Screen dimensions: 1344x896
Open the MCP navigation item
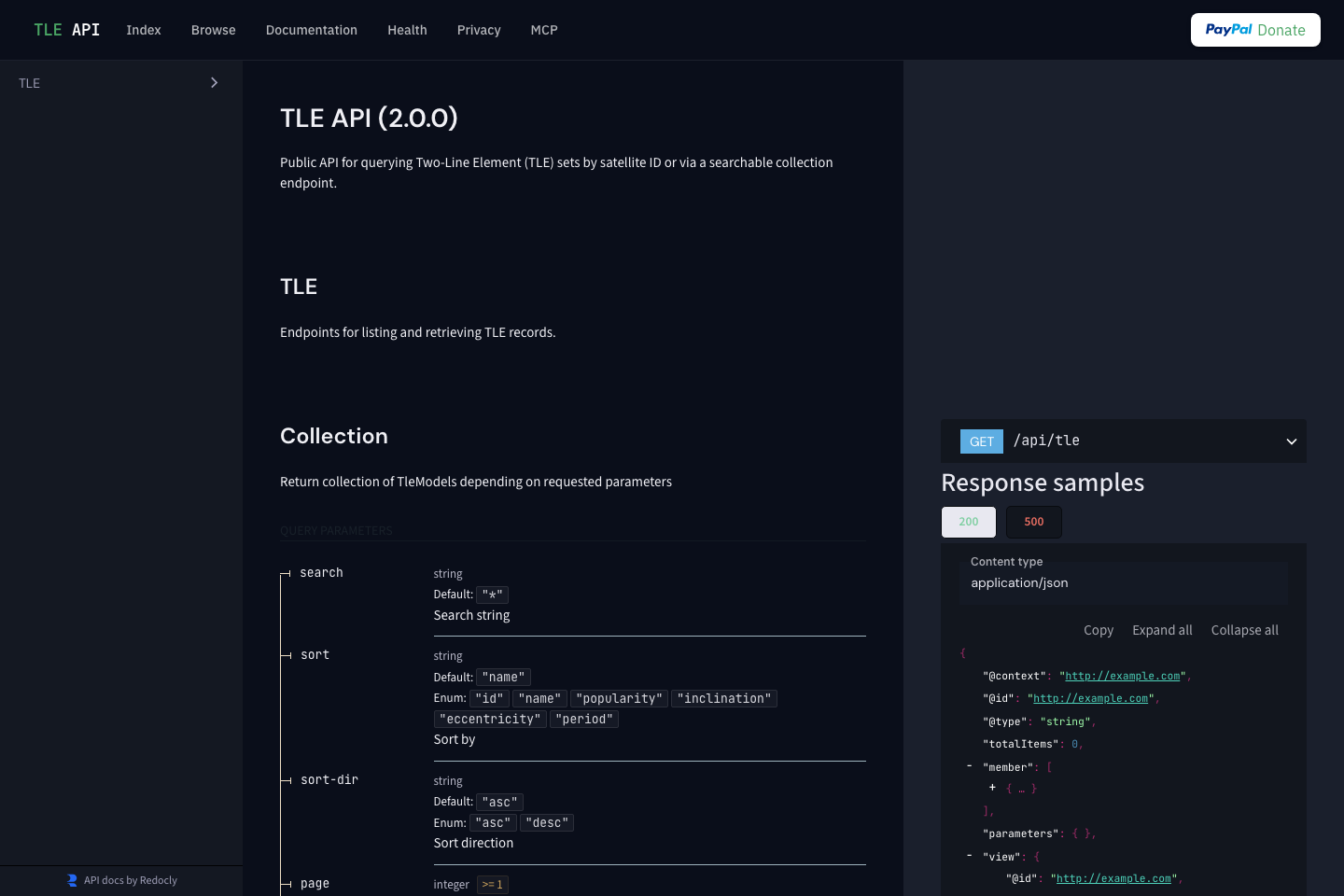544,30
